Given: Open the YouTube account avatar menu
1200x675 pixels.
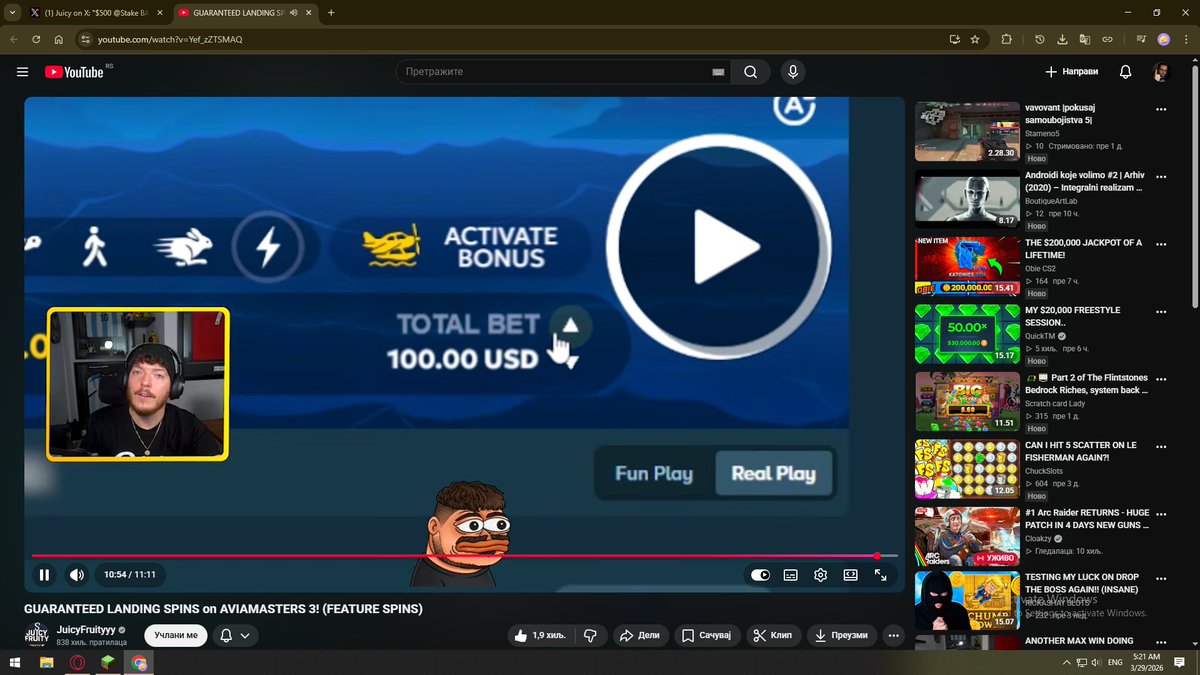Looking at the screenshot, I should click(1161, 72).
